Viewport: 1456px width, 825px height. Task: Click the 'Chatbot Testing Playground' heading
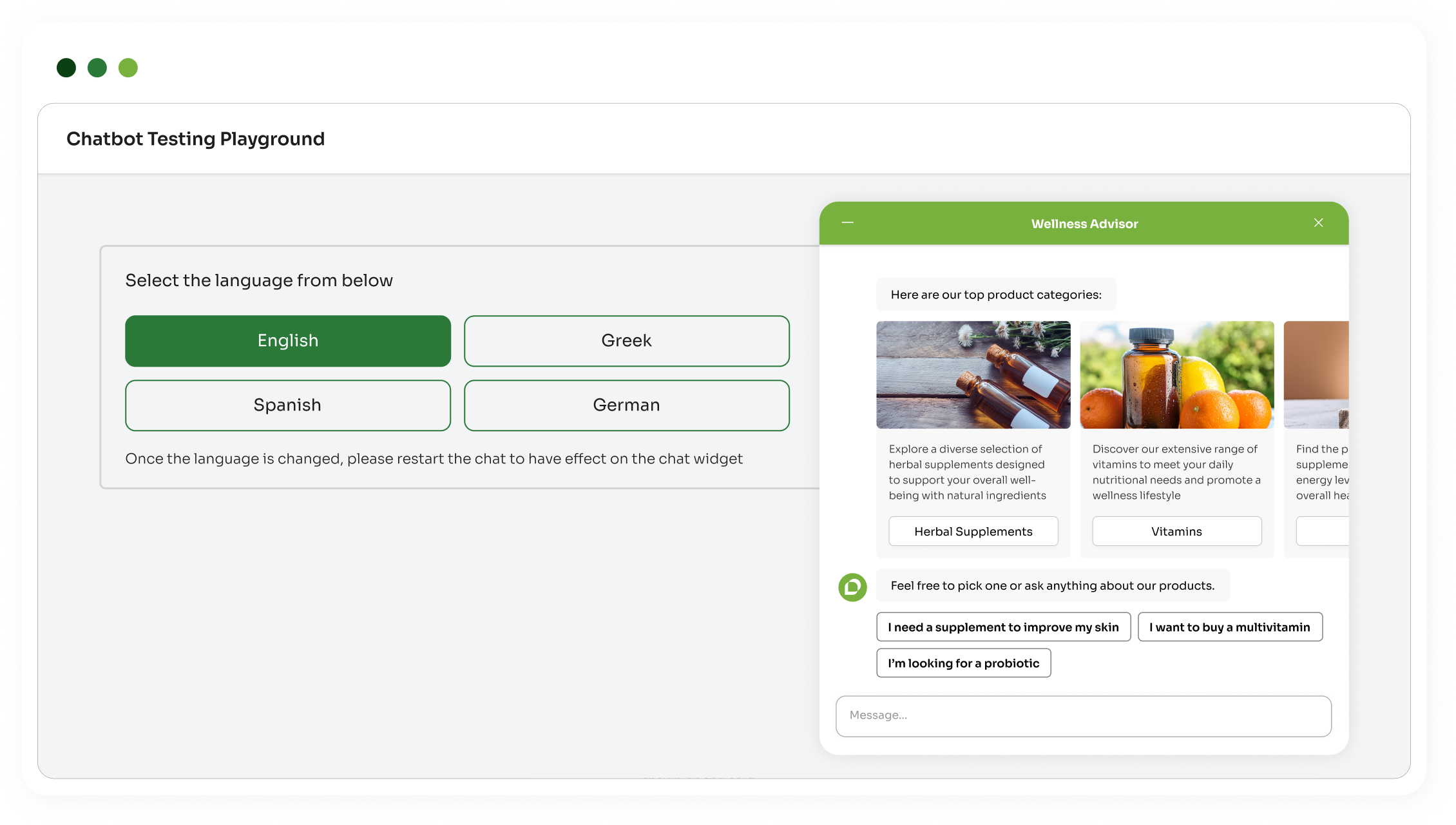pos(196,139)
